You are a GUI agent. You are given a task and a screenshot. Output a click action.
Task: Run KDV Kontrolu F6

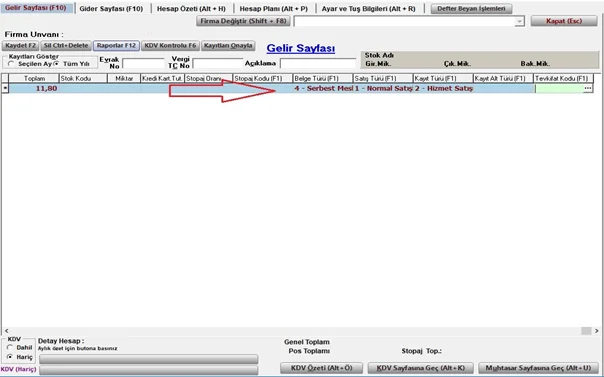[x=170, y=45]
